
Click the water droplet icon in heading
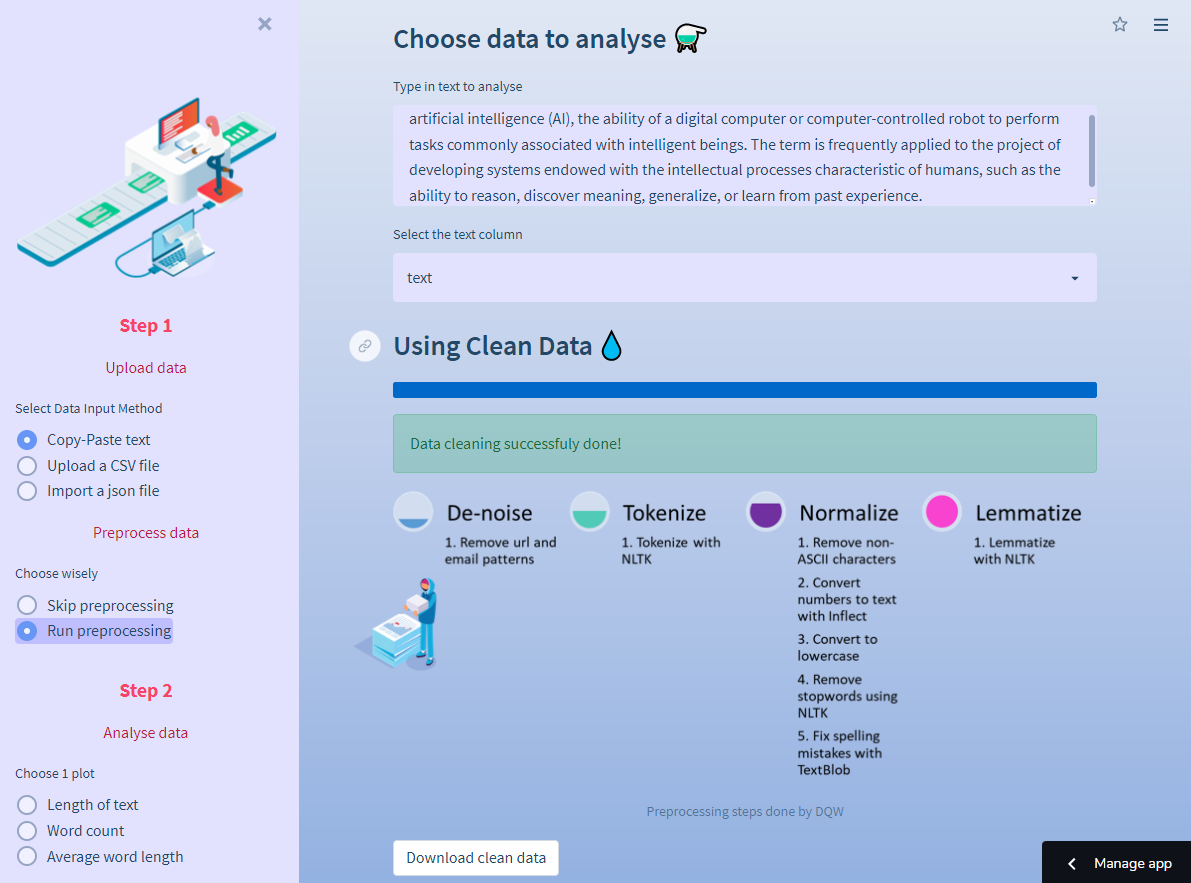coord(611,346)
